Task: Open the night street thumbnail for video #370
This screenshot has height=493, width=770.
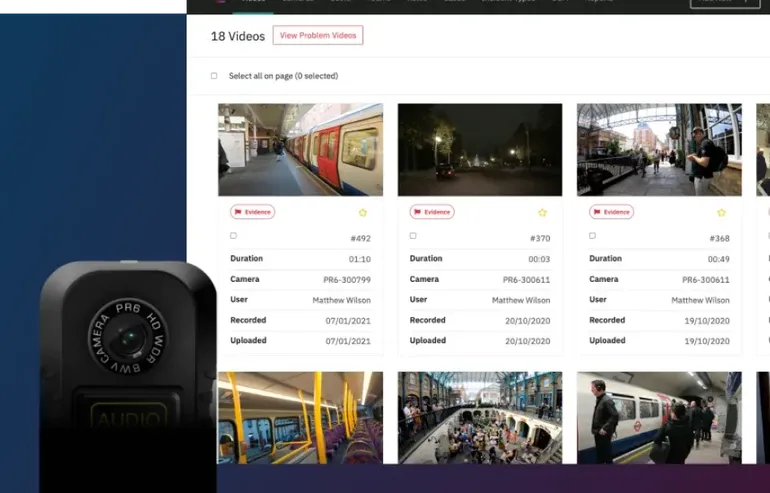Action: pos(480,150)
